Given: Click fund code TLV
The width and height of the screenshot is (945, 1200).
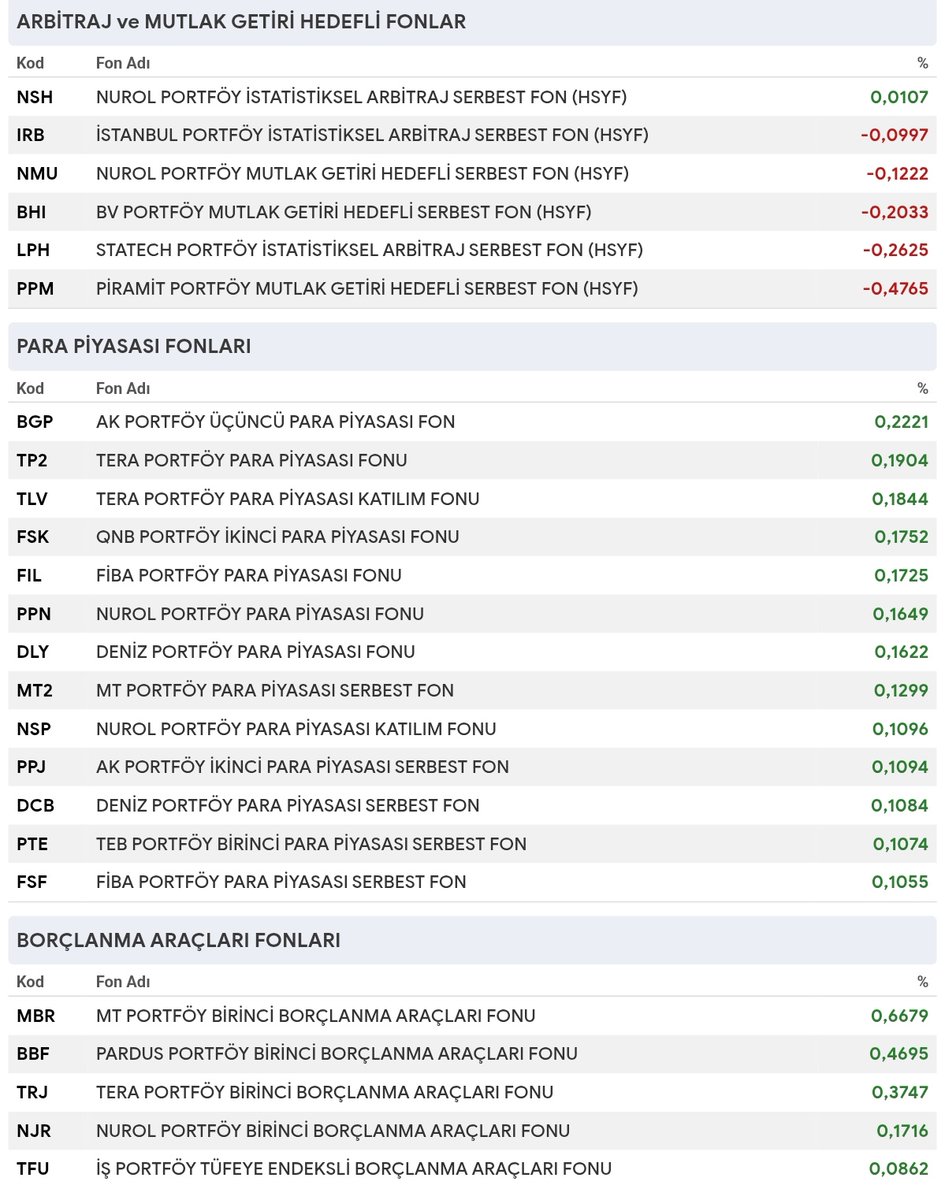Looking at the screenshot, I should (32, 499).
